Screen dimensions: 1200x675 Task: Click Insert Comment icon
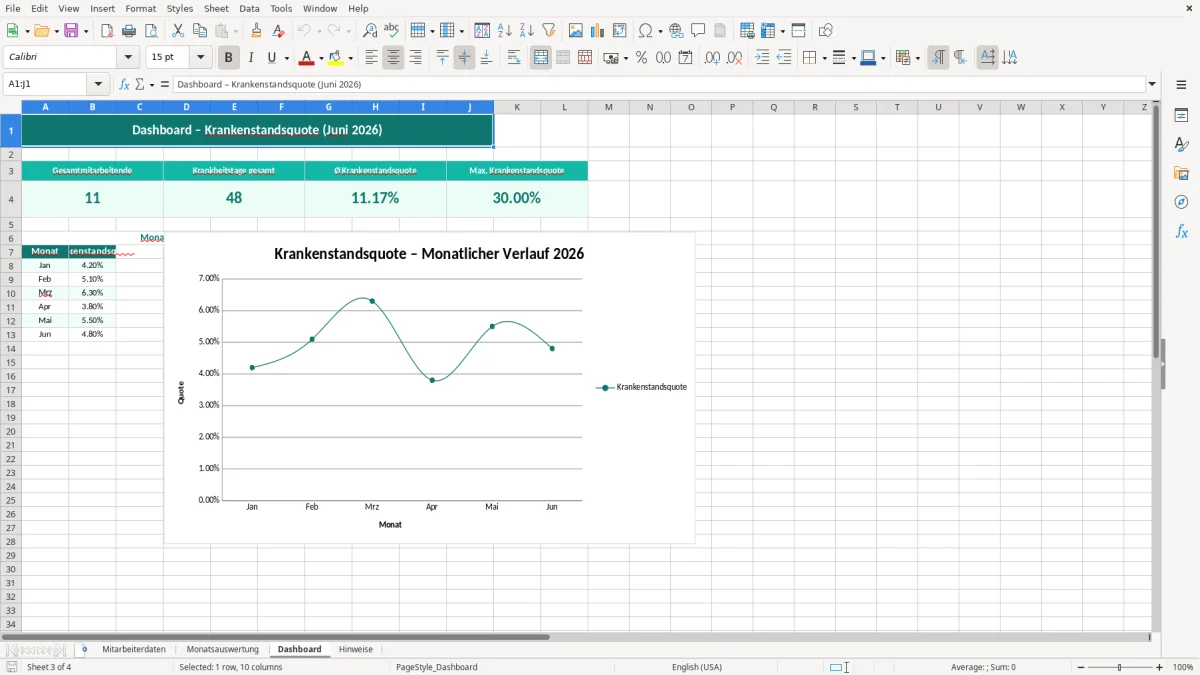coord(698,31)
